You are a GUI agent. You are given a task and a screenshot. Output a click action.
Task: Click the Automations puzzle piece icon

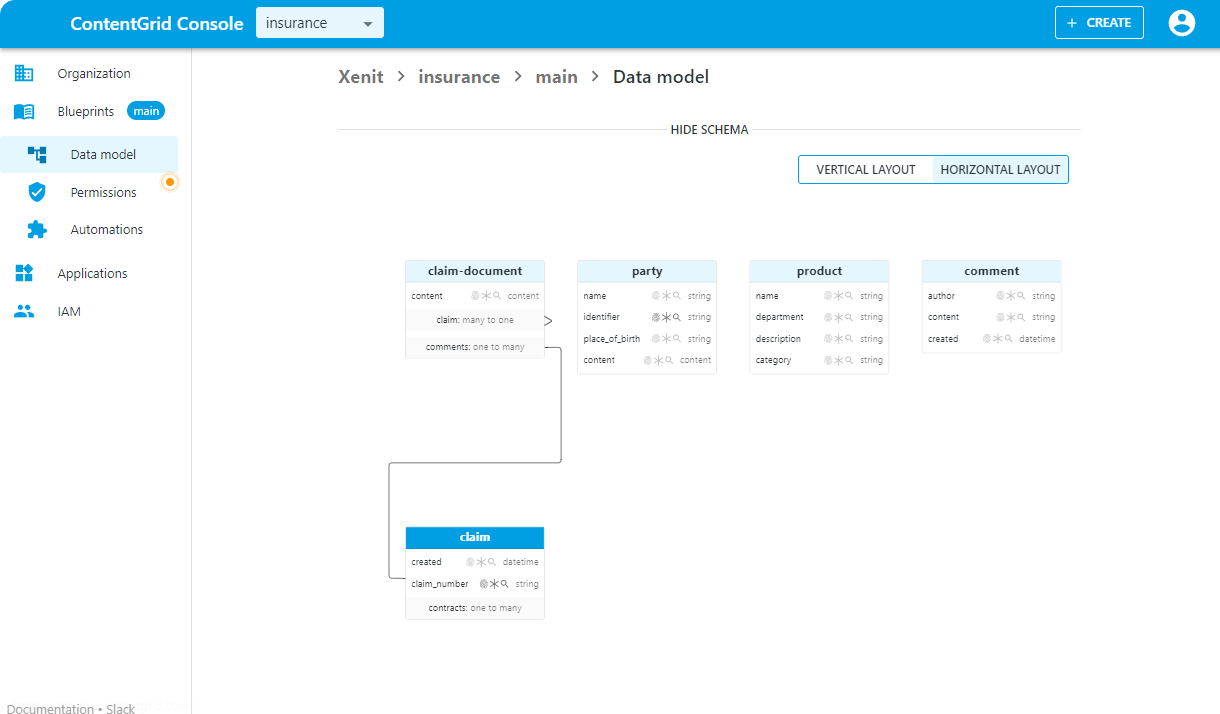(37, 229)
